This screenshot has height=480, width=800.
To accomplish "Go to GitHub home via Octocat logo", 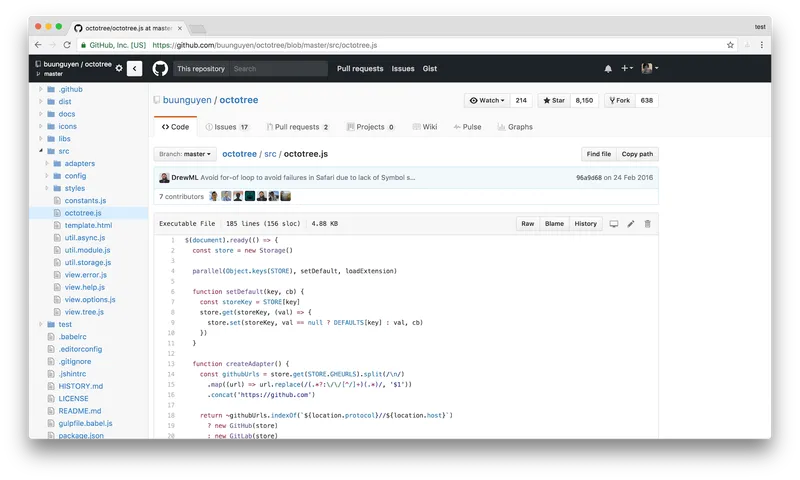I will pyautogui.click(x=160, y=68).
